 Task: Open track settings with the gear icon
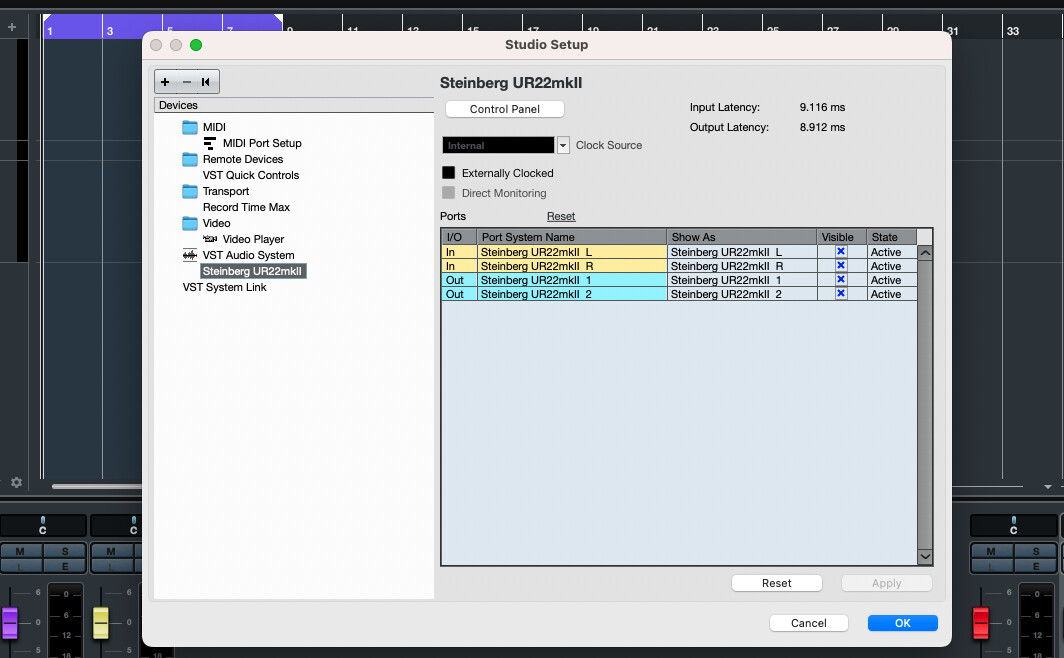[16, 482]
